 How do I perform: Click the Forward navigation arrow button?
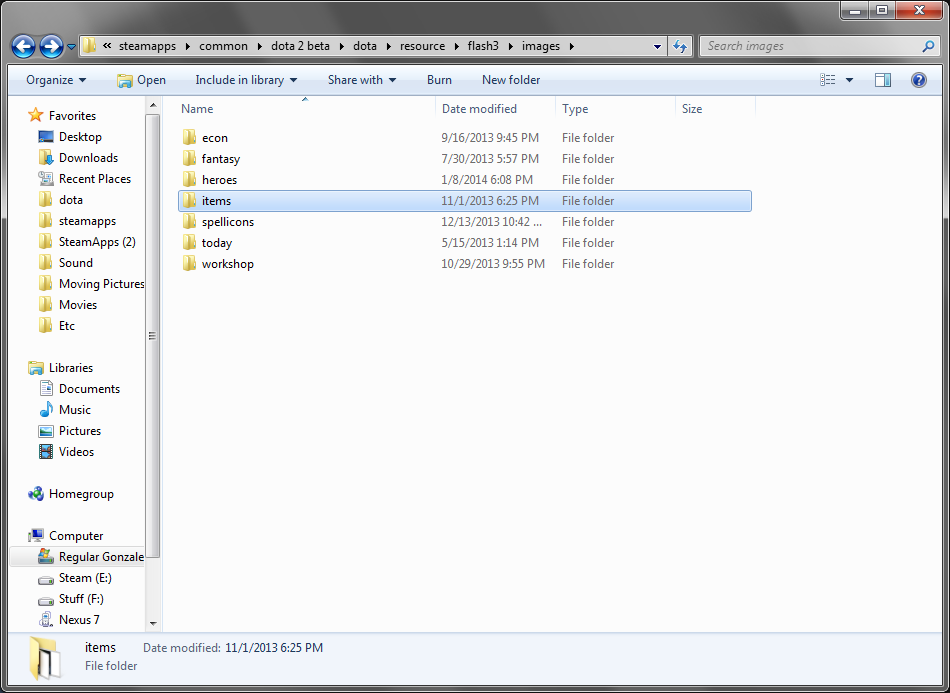52,46
